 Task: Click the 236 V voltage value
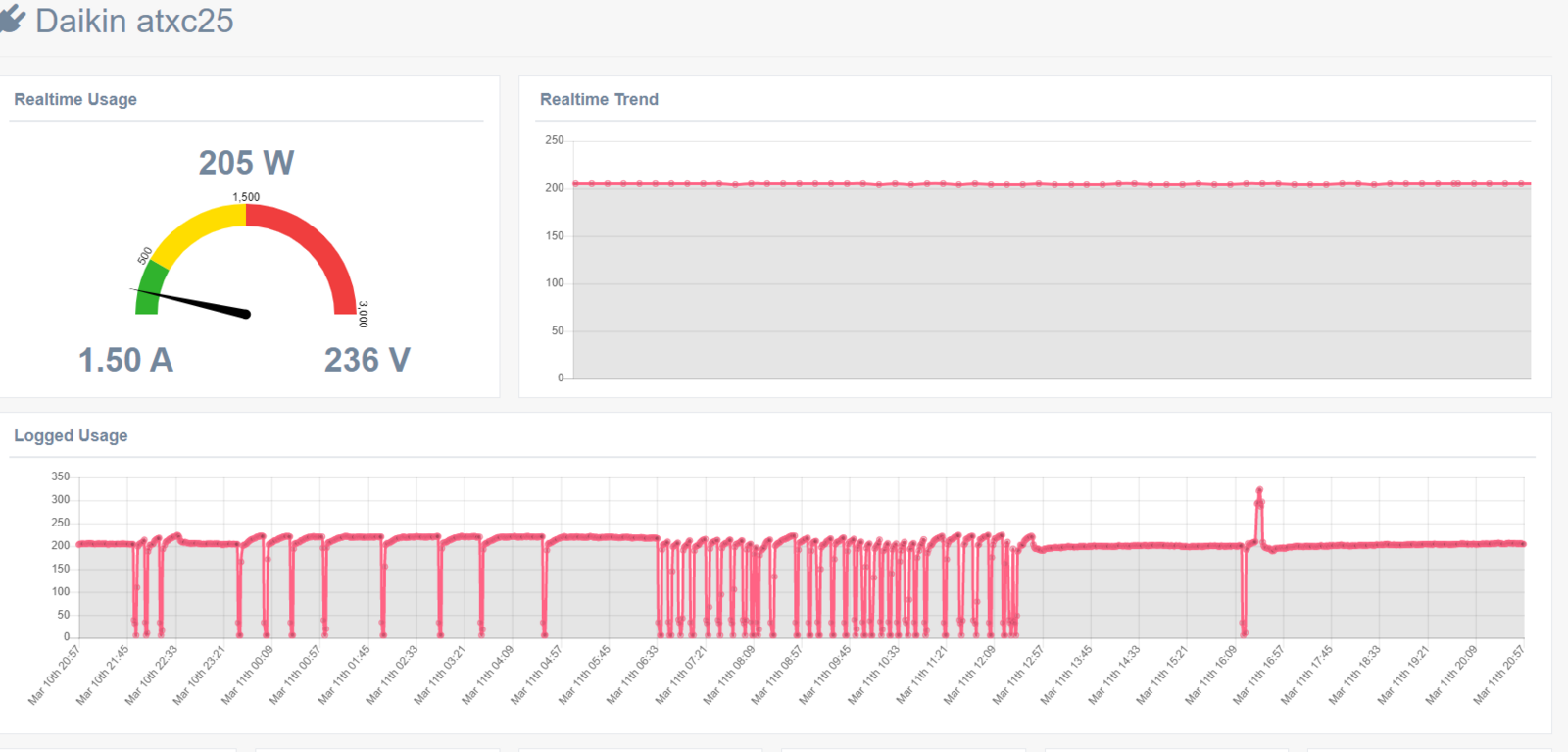(x=367, y=360)
